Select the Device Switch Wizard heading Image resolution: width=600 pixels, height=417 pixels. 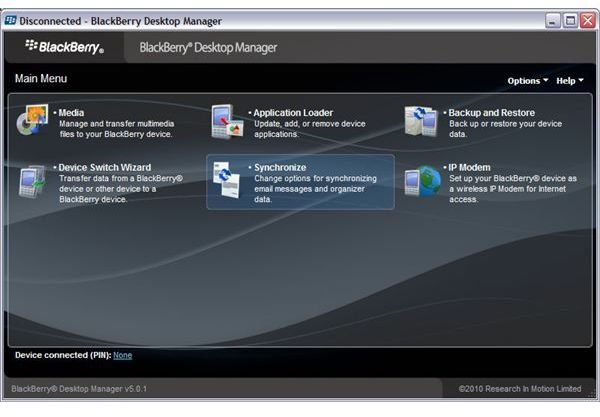click(104, 168)
